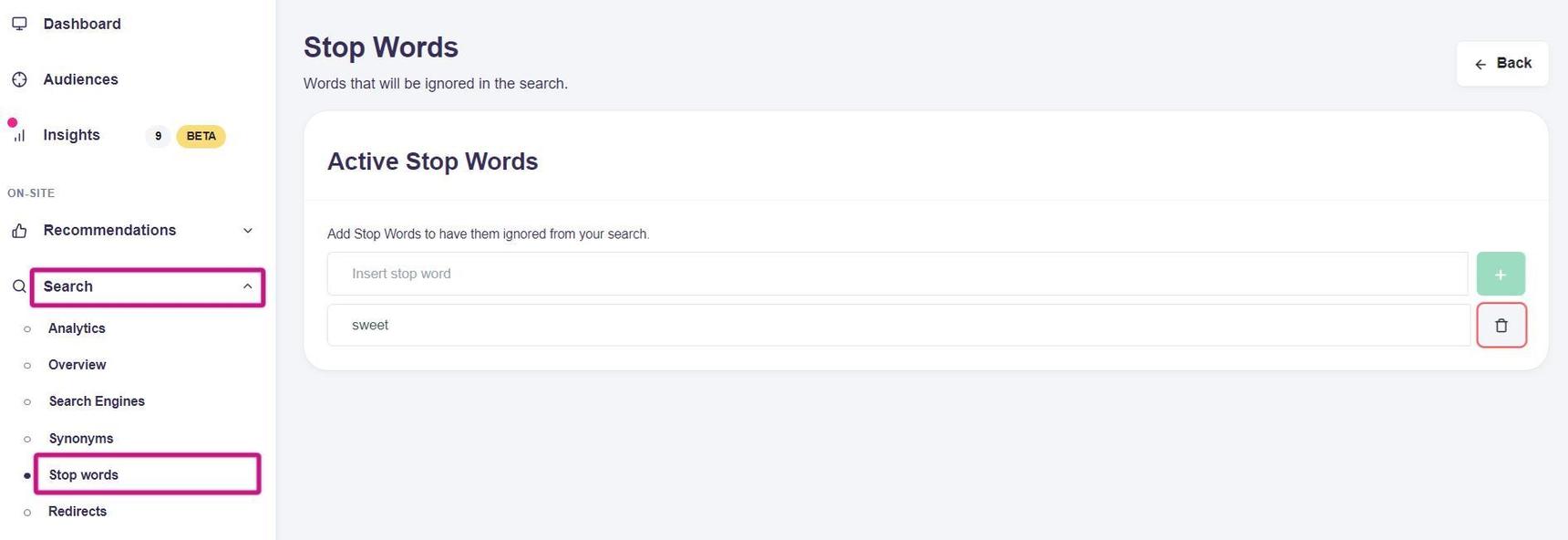
Task: Go to Search Overview page
Action: pos(77,365)
